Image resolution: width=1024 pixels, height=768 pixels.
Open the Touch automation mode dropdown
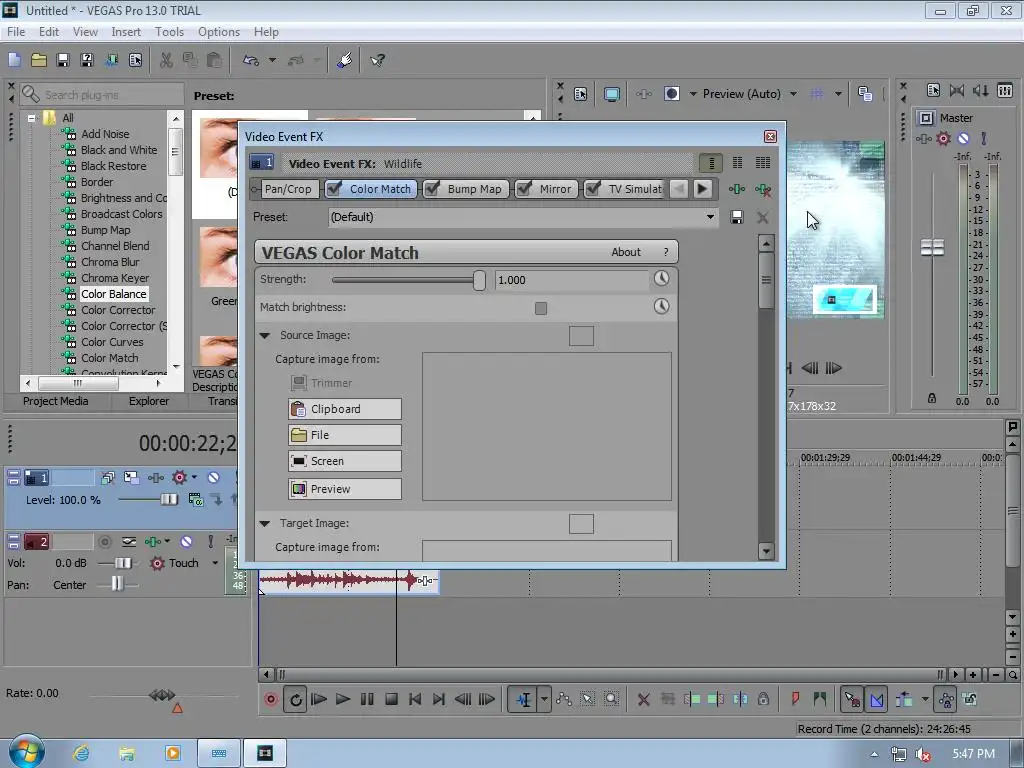click(215, 562)
